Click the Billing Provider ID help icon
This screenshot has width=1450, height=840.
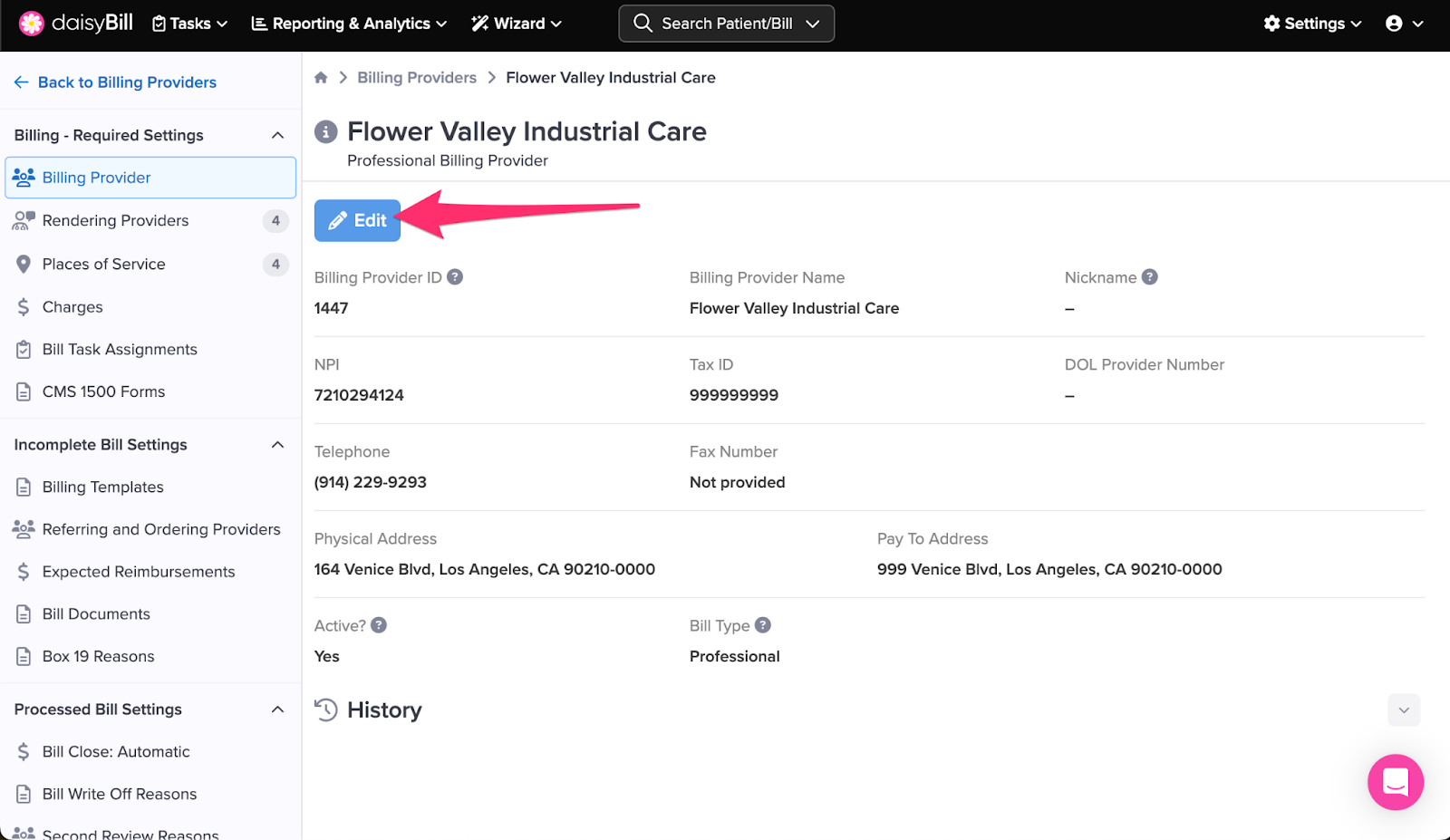tap(455, 277)
